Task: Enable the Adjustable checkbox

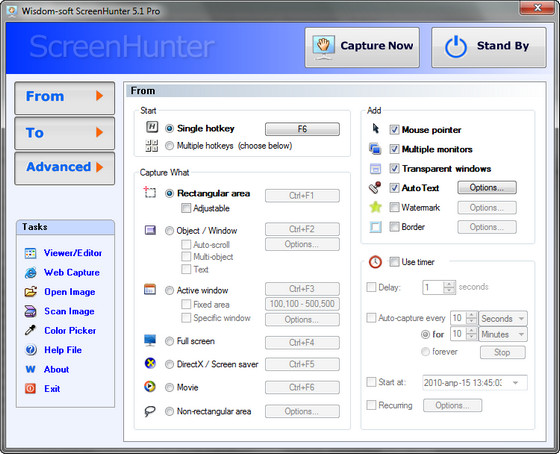Action: coord(186,208)
